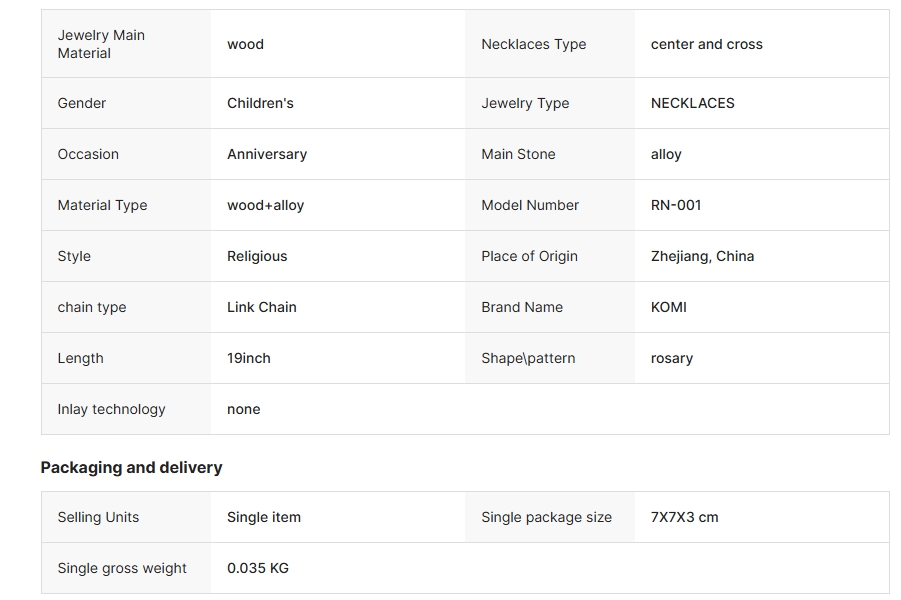
Task: Click the 'Religious' style value
Action: click(x=257, y=256)
